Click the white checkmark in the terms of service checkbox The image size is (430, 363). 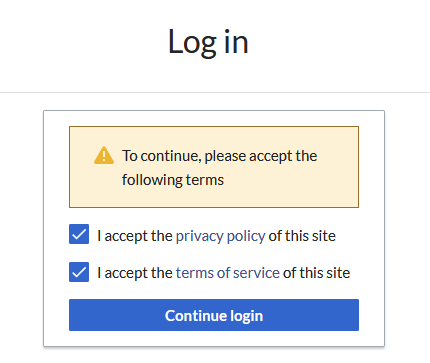79,272
